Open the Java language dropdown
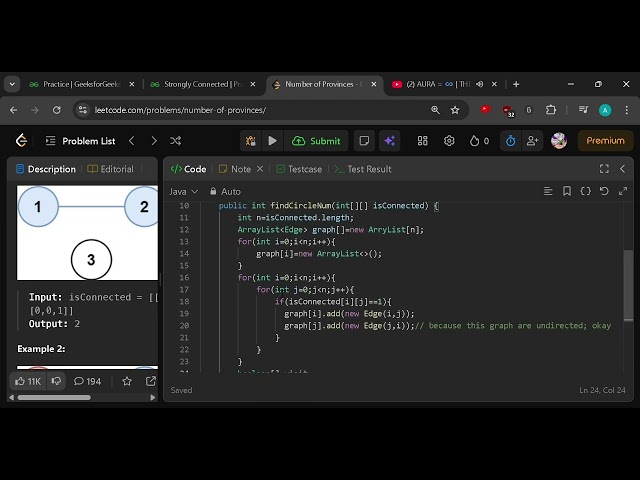The image size is (640, 480). [184, 191]
